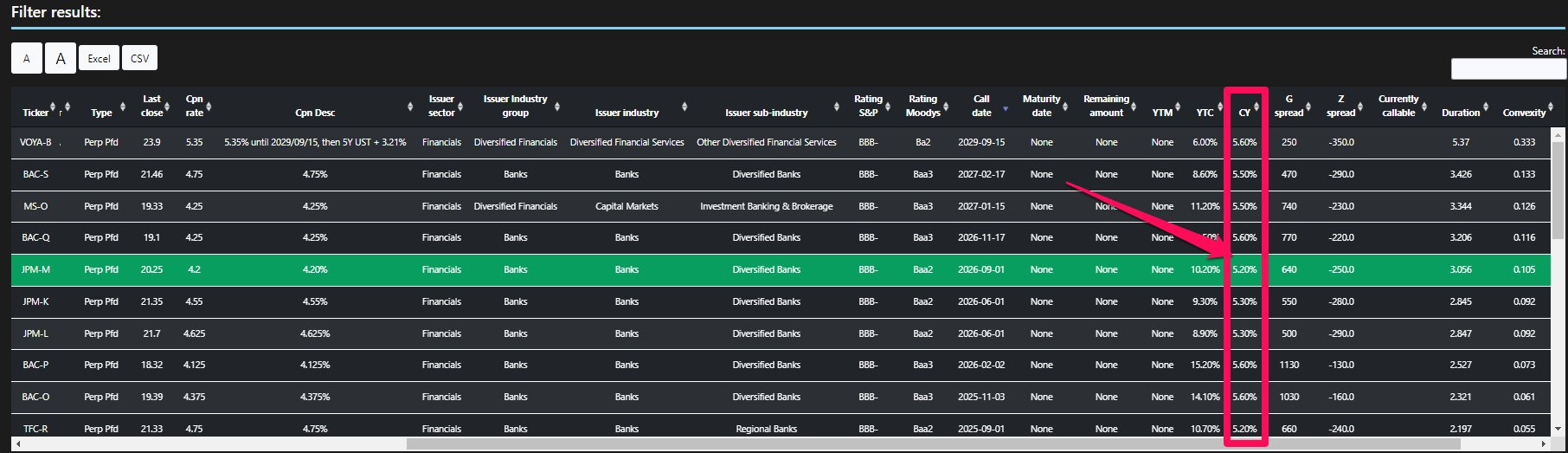Select the BAC-P ticker cell
This screenshot has height=453, width=1568.
(x=35, y=365)
